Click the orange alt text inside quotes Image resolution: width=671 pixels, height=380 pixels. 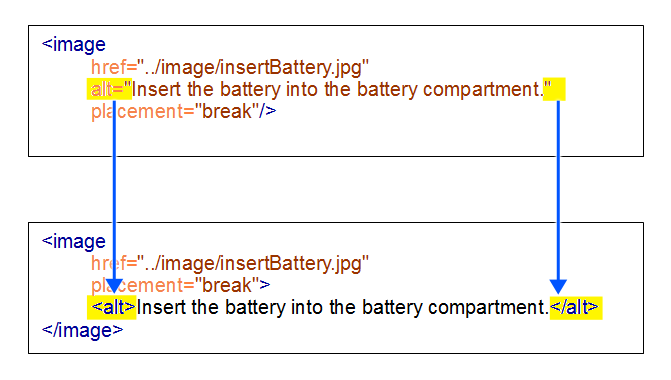[337, 89]
